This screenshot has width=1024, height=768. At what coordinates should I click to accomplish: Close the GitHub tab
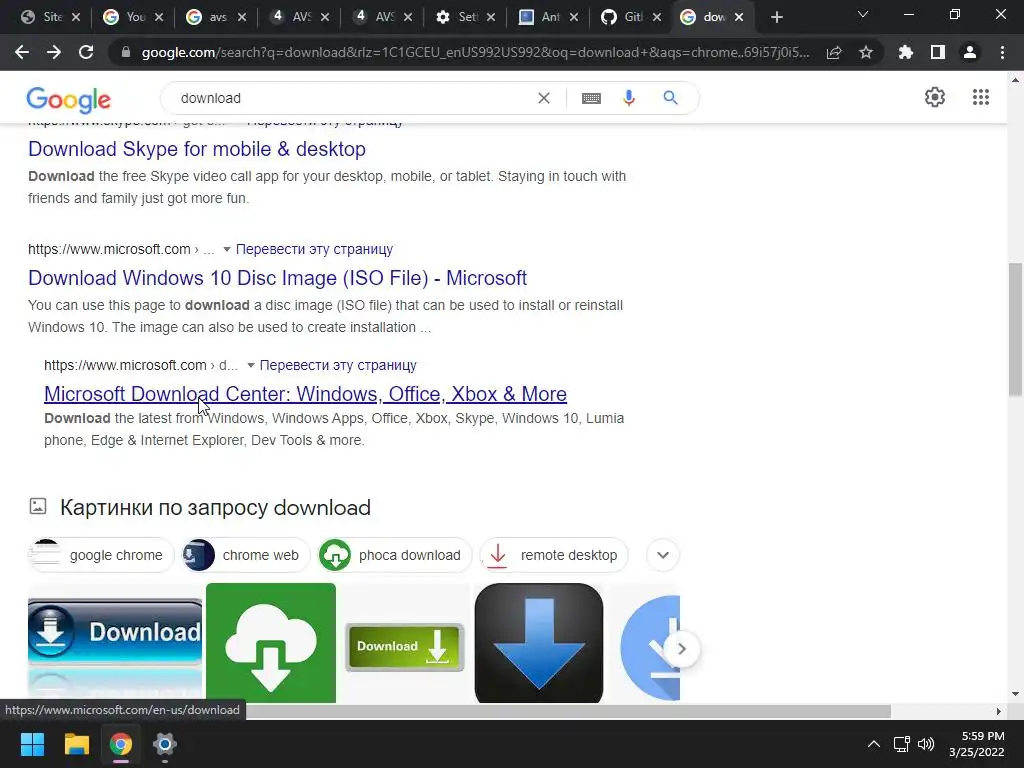pos(656,17)
